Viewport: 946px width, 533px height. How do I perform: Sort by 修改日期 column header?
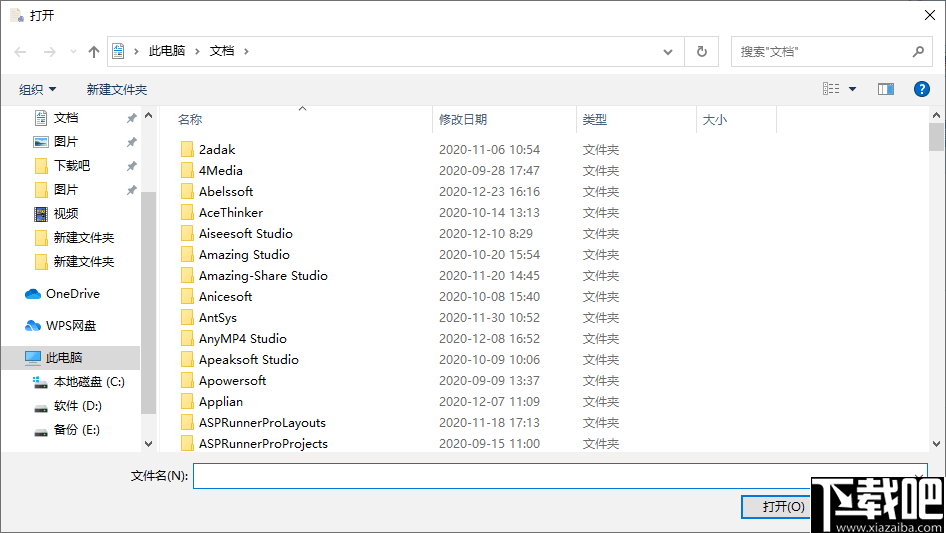(463, 120)
